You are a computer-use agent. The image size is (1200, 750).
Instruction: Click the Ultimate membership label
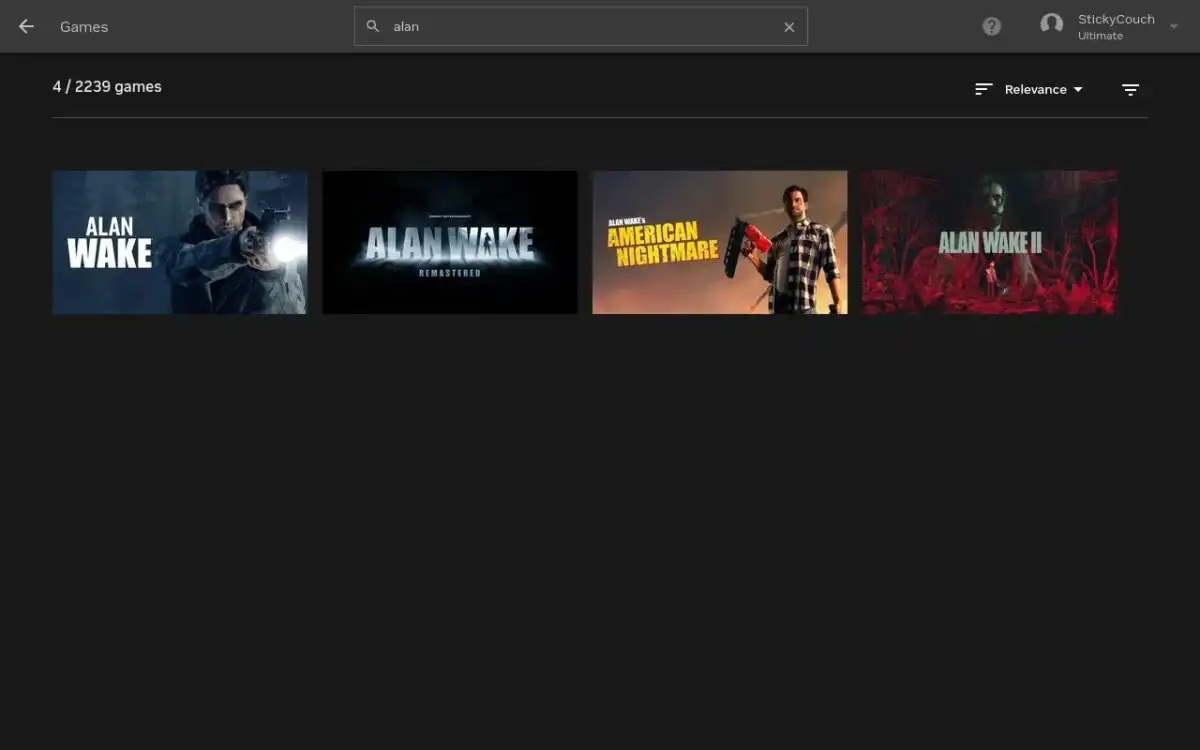(x=1100, y=36)
